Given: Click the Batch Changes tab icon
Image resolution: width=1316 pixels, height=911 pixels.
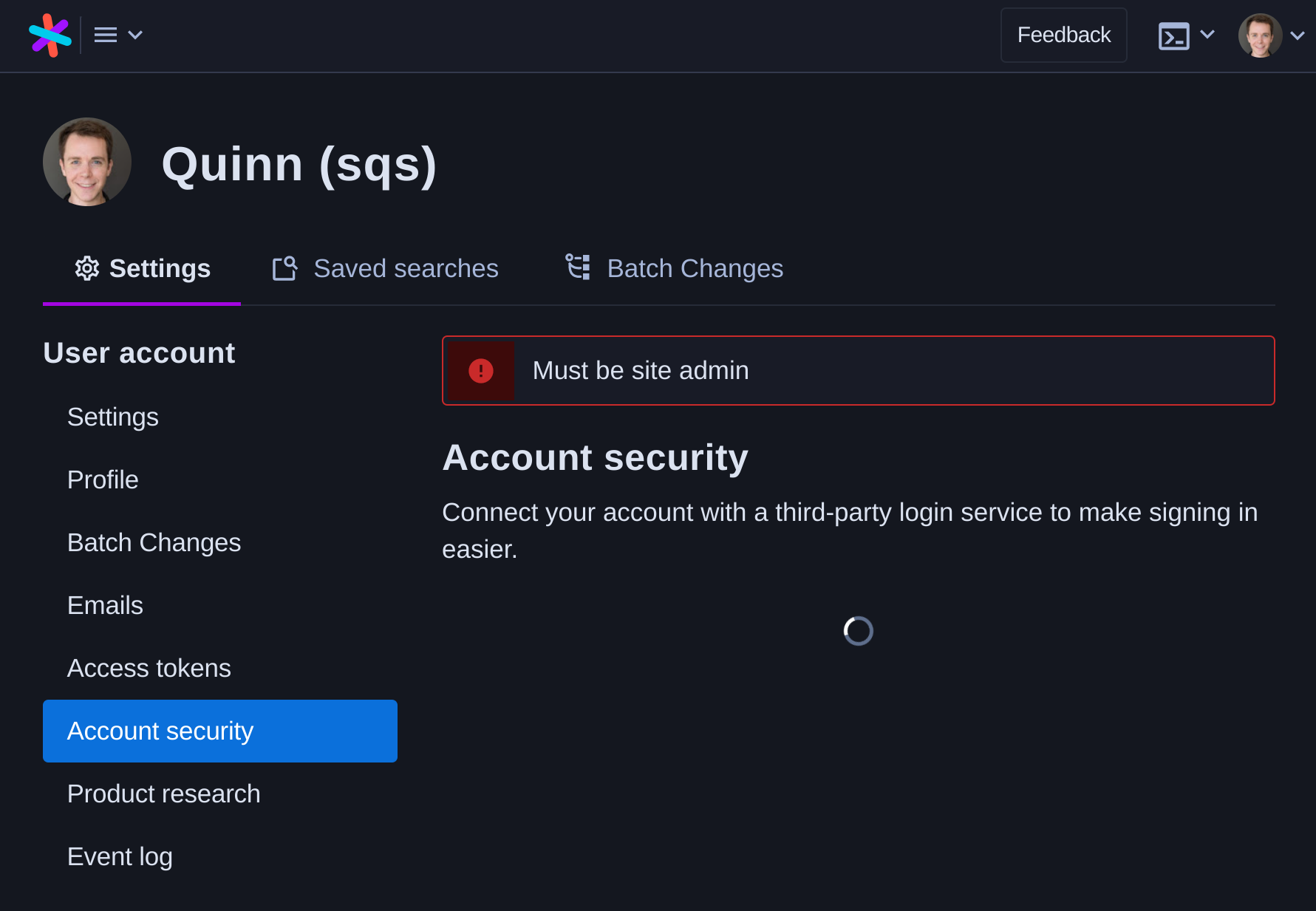Looking at the screenshot, I should pyautogui.click(x=578, y=267).
